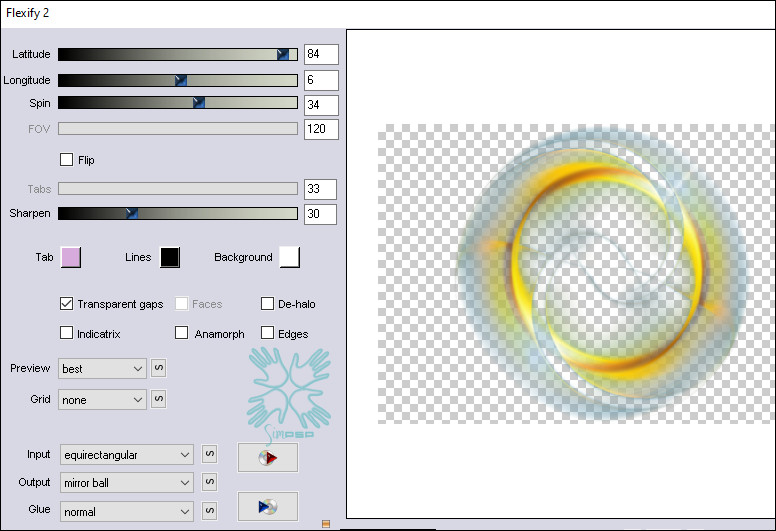This screenshot has width=776, height=531.
Task: Turn on the De-halo checkbox
Action: (x=268, y=303)
